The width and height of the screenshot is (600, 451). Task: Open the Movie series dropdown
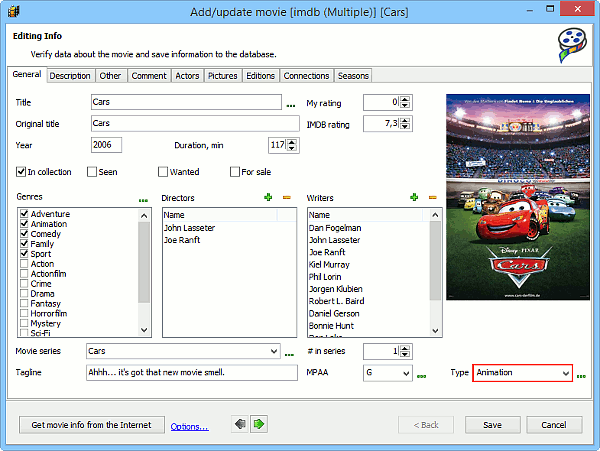[274, 351]
